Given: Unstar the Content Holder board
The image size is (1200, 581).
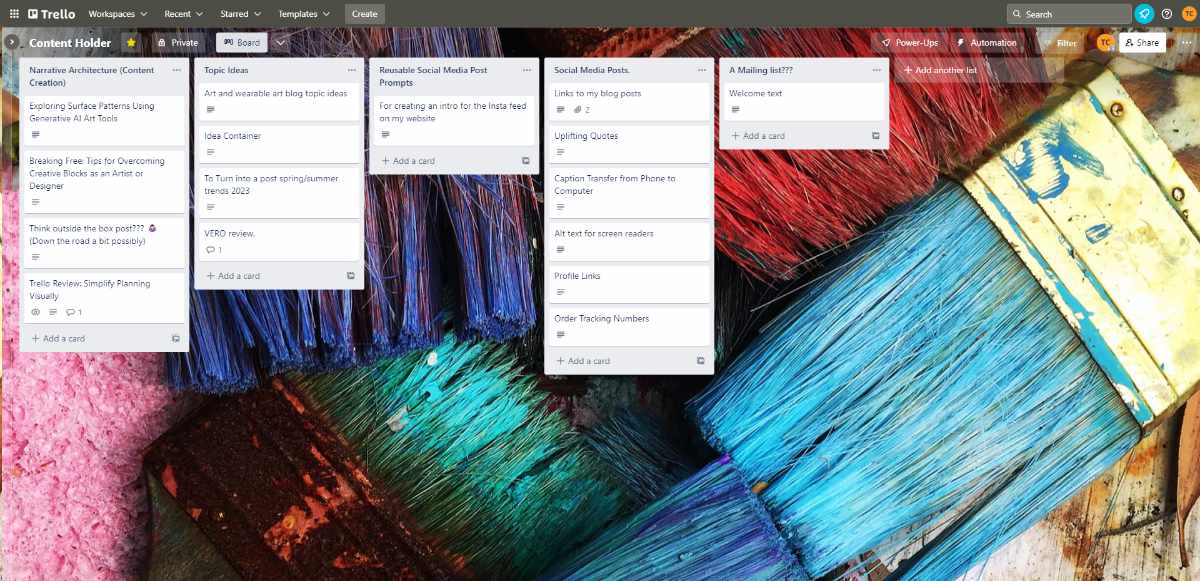Looking at the screenshot, I should tap(129, 43).
